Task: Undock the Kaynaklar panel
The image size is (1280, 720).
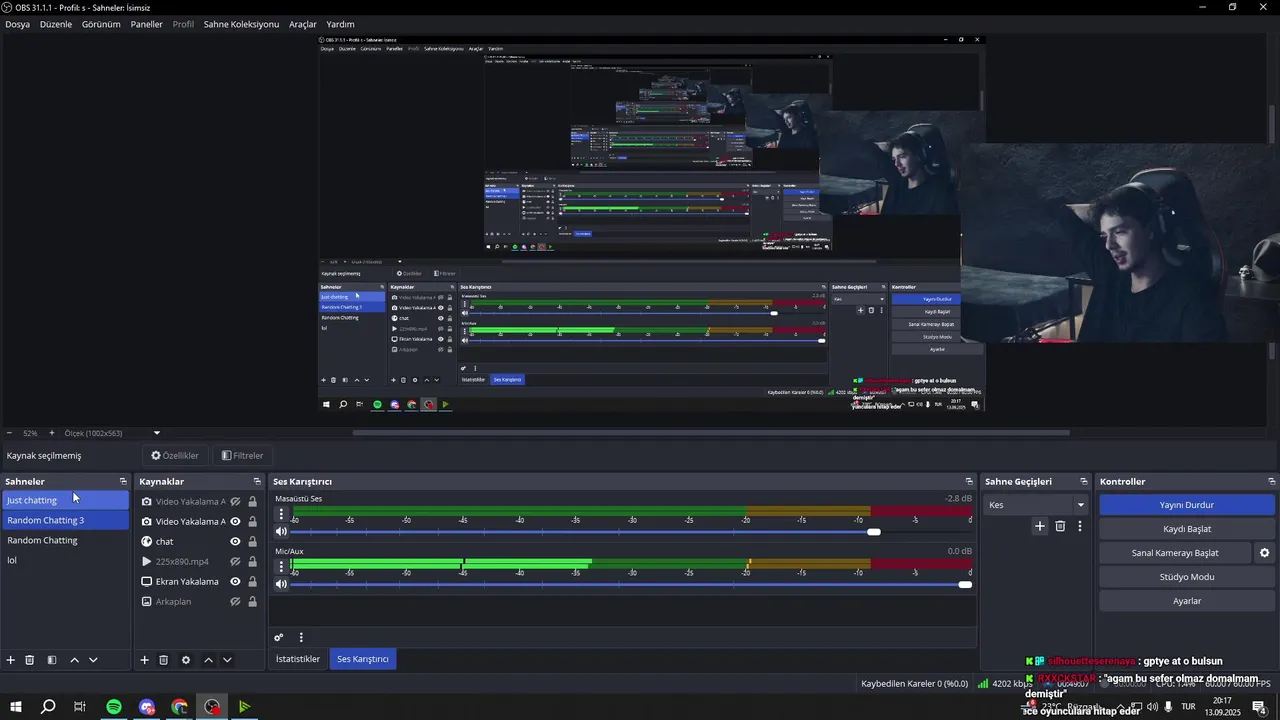Action: 257,482
